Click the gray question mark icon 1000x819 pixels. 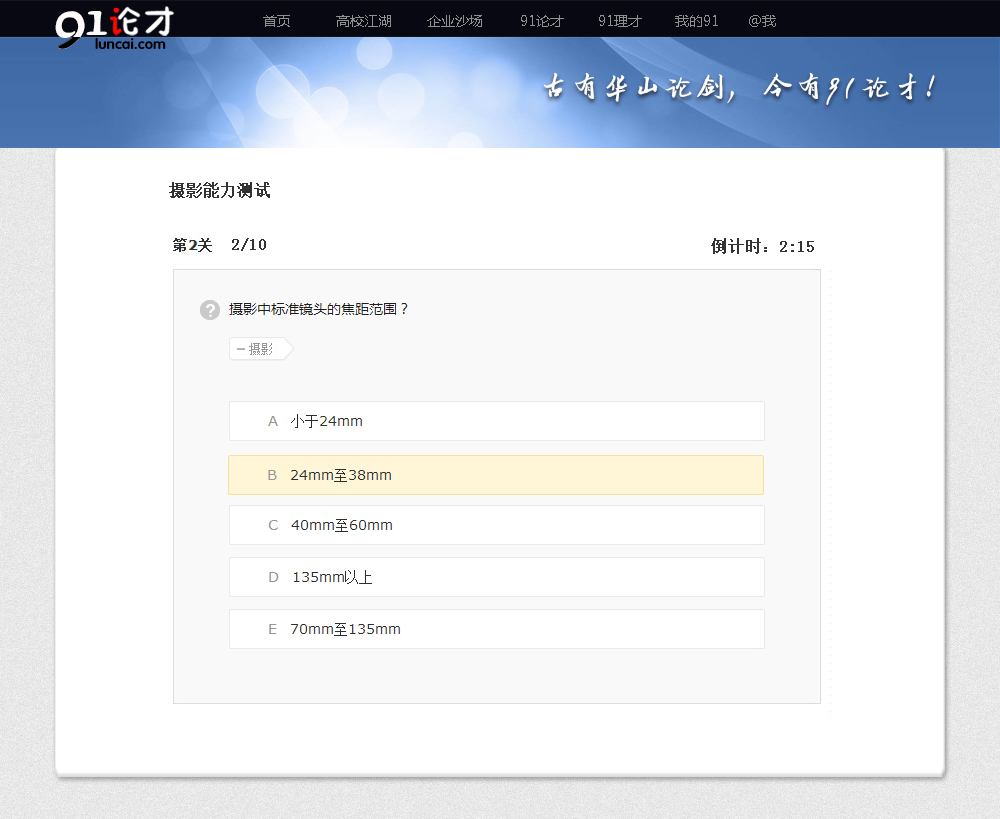point(209,310)
